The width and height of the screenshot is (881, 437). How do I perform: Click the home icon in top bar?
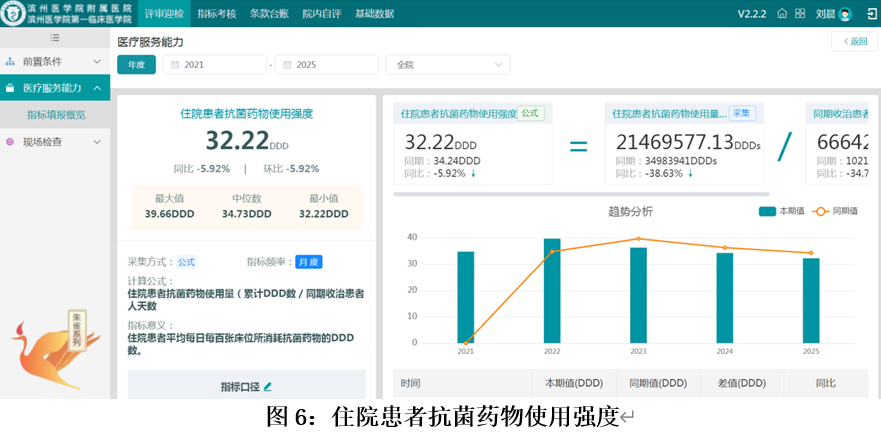783,13
